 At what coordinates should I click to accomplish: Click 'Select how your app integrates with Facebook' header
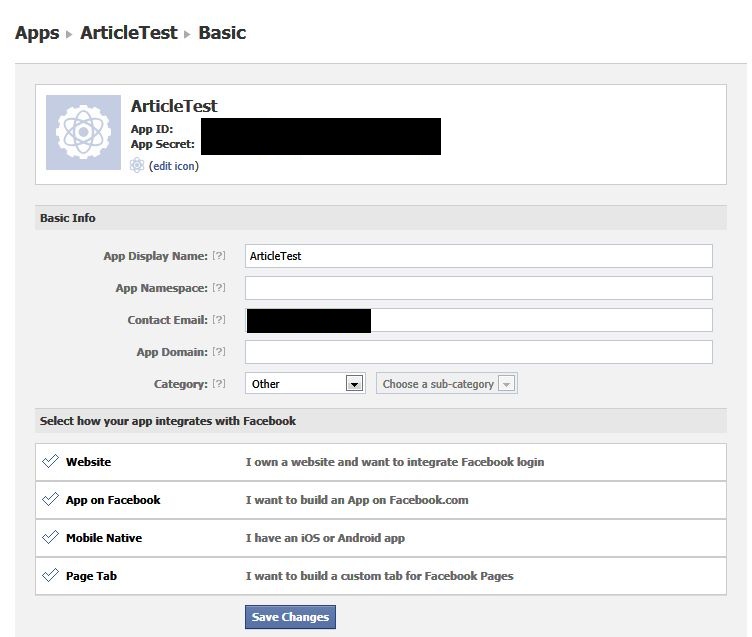coord(381,421)
